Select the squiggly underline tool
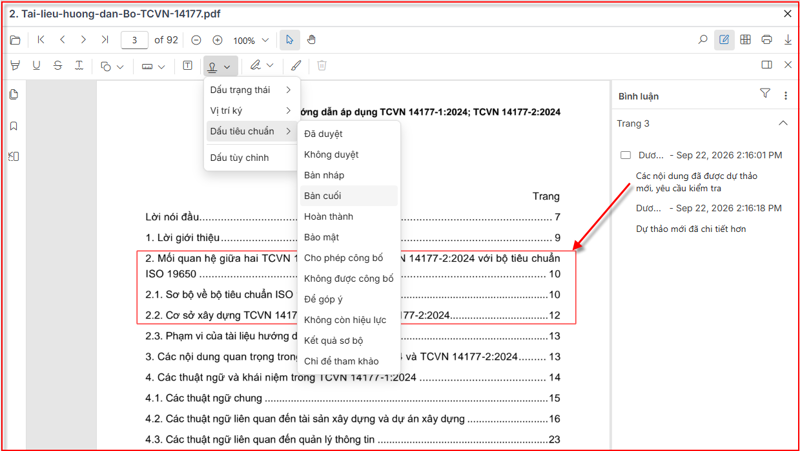This screenshot has width=800, height=451. (x=79, y=66)
